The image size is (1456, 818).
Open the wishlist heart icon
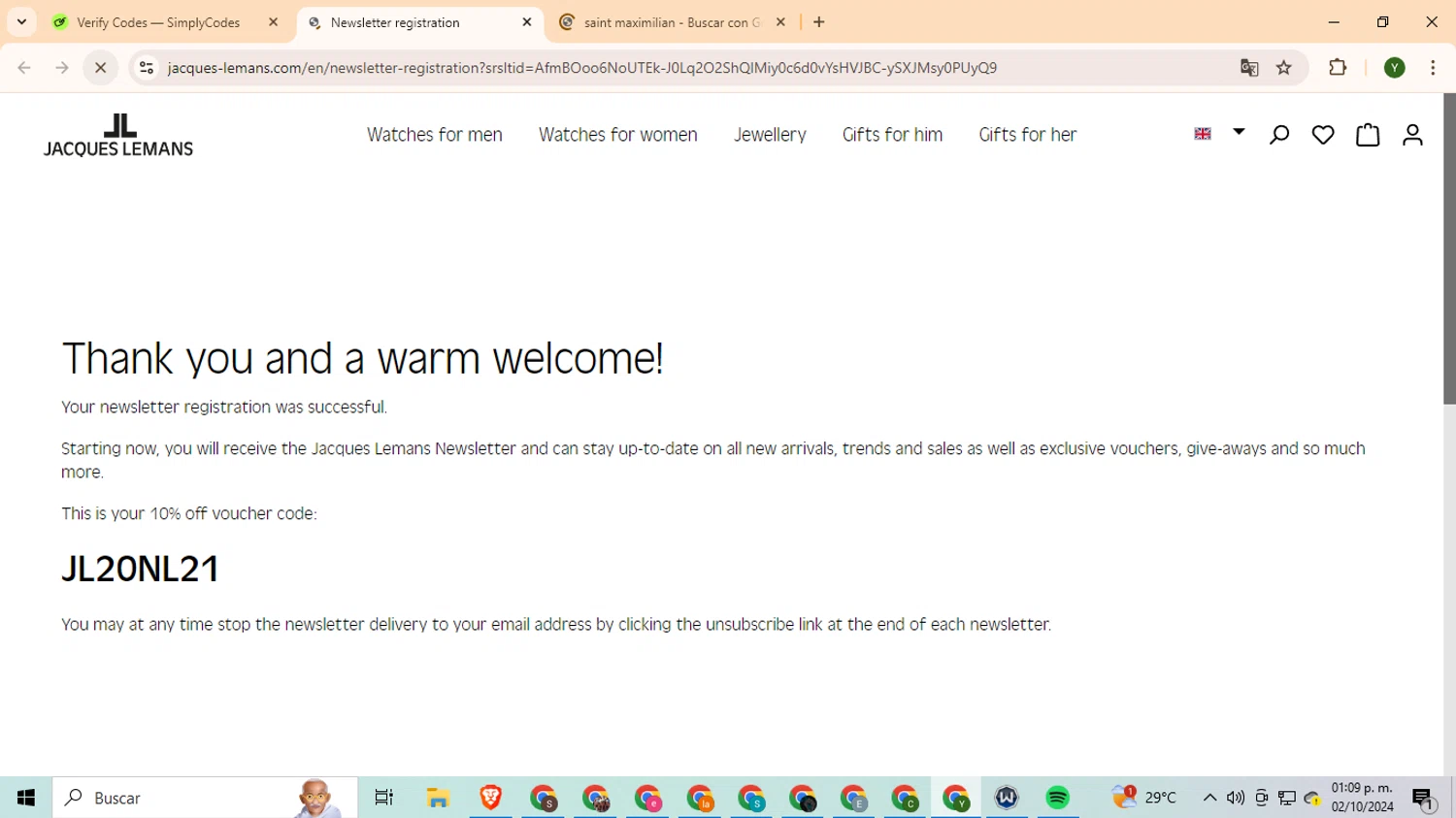[1323, 135]
